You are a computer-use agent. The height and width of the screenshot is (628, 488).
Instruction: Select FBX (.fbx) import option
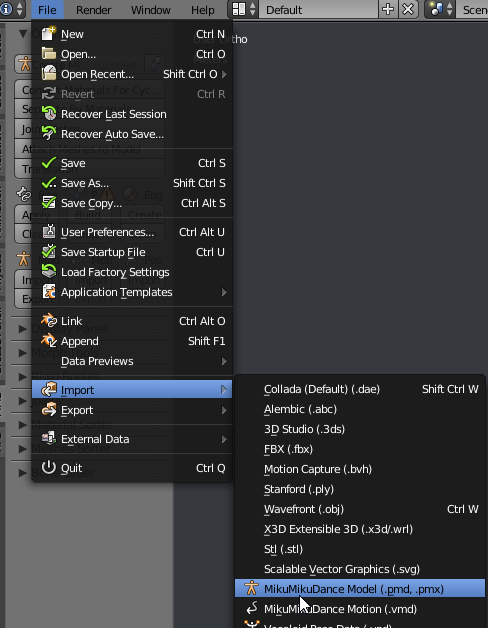pos(360,449)
